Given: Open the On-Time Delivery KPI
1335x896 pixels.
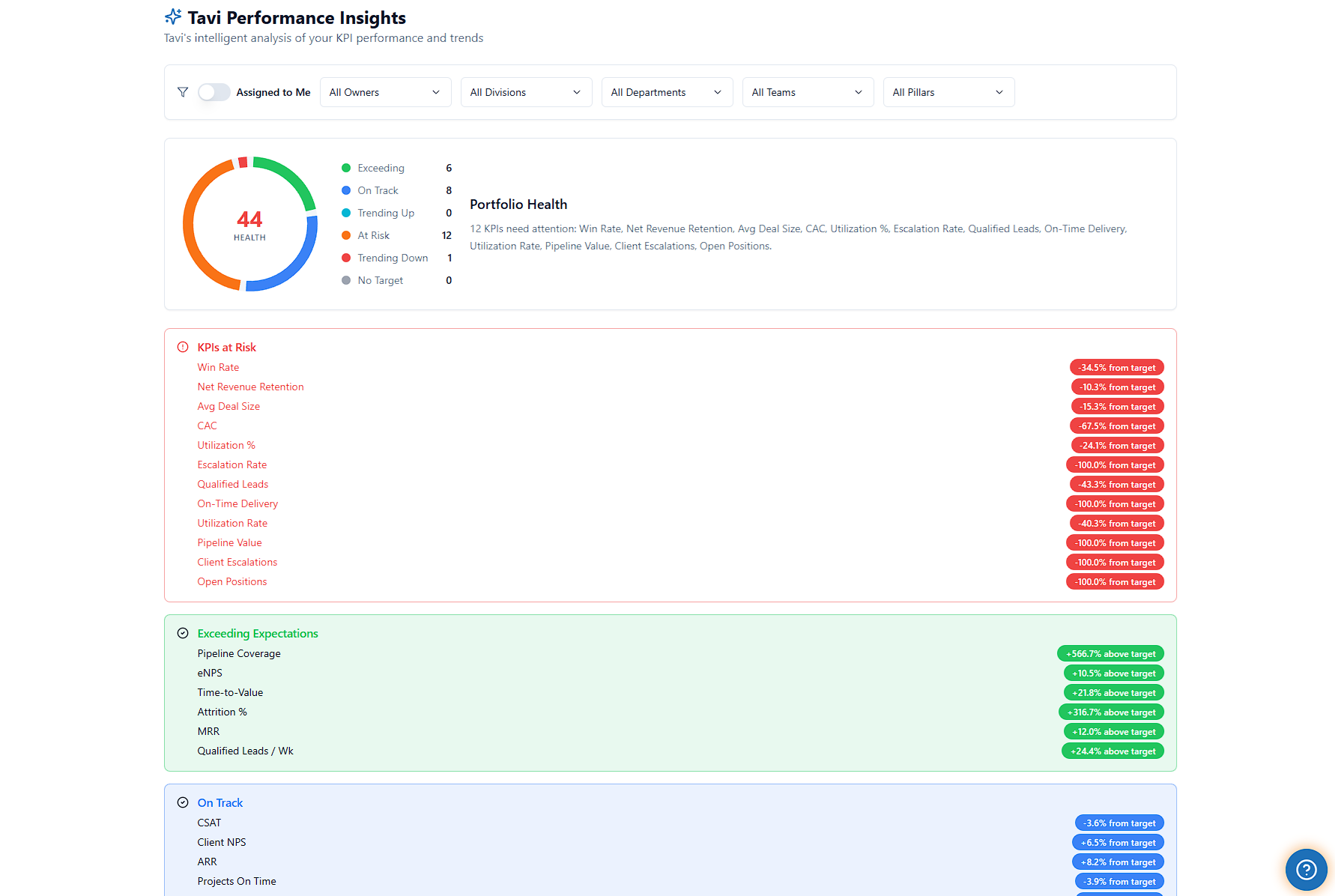Looking at the screenshot, I should (237, 503).
